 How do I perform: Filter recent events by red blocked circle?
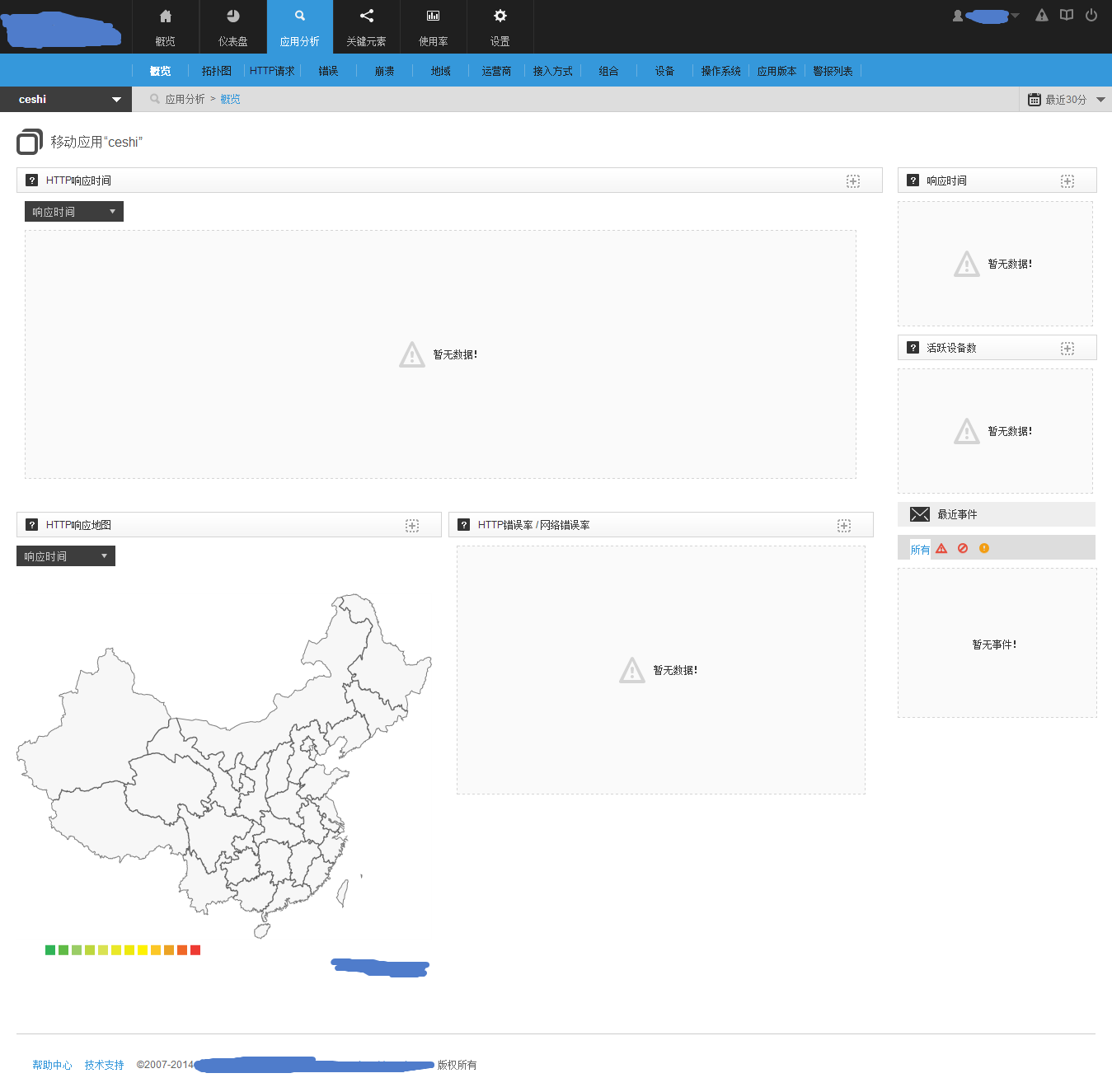tap(963, 549)
